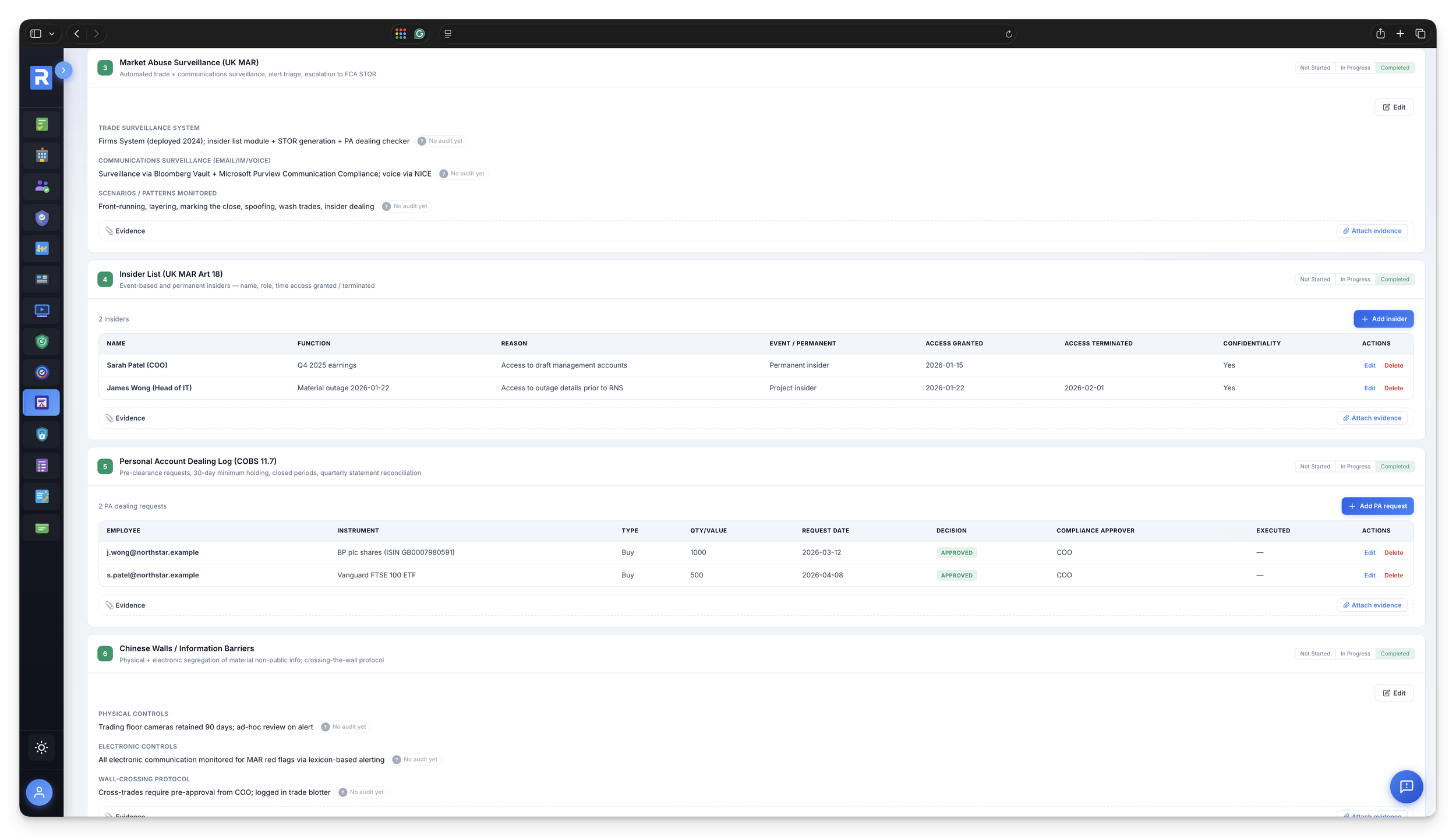Reload the page with the refresh icon

(1009, 34)
